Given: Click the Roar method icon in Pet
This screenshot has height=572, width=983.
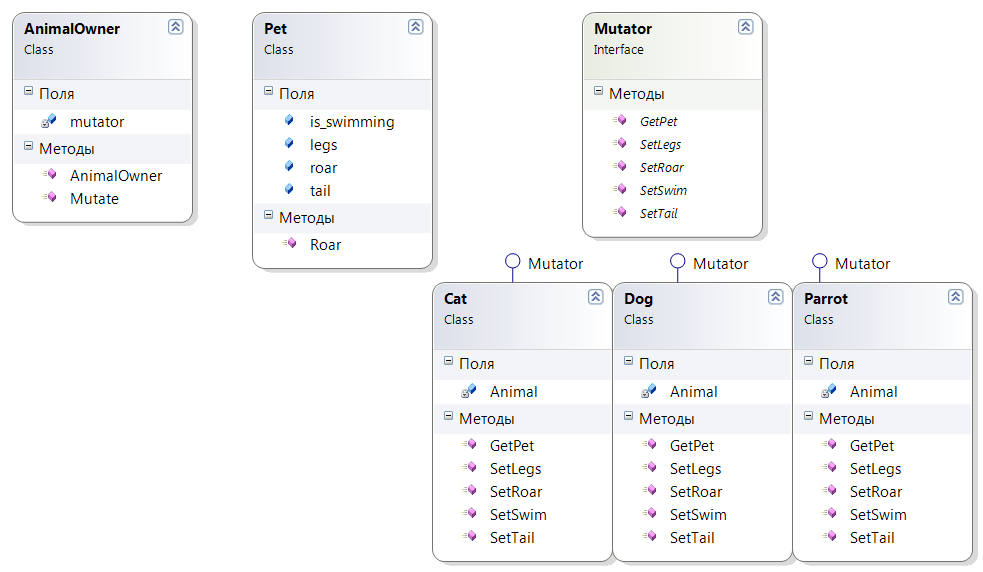Looking at the screenshot, I should click(x=289, y=243).
